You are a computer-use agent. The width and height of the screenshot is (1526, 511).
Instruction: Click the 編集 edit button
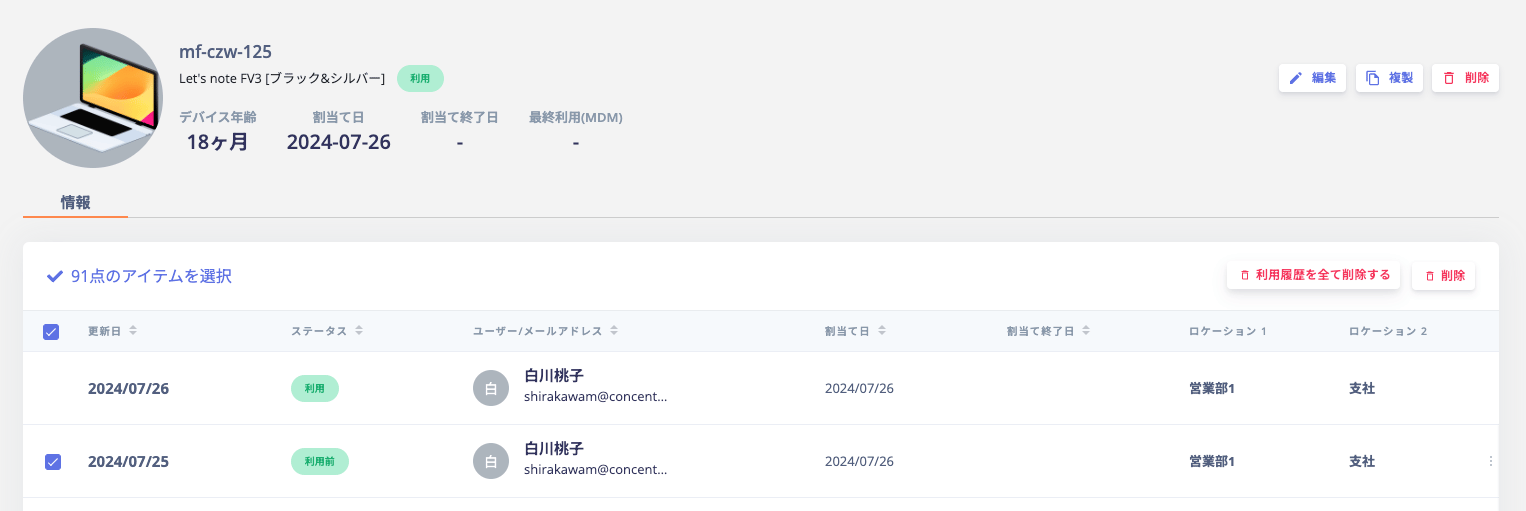click(x=1312, y=78)
